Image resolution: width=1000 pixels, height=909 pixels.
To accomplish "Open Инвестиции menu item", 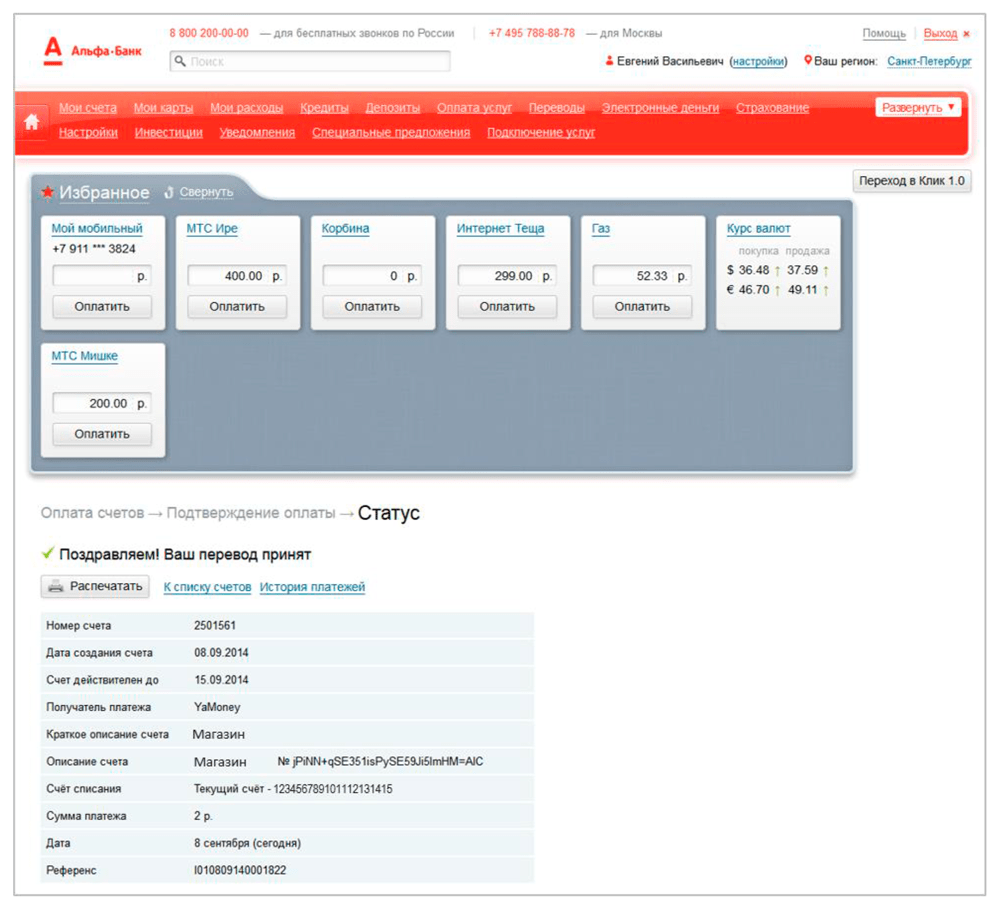I will (168, 133).
